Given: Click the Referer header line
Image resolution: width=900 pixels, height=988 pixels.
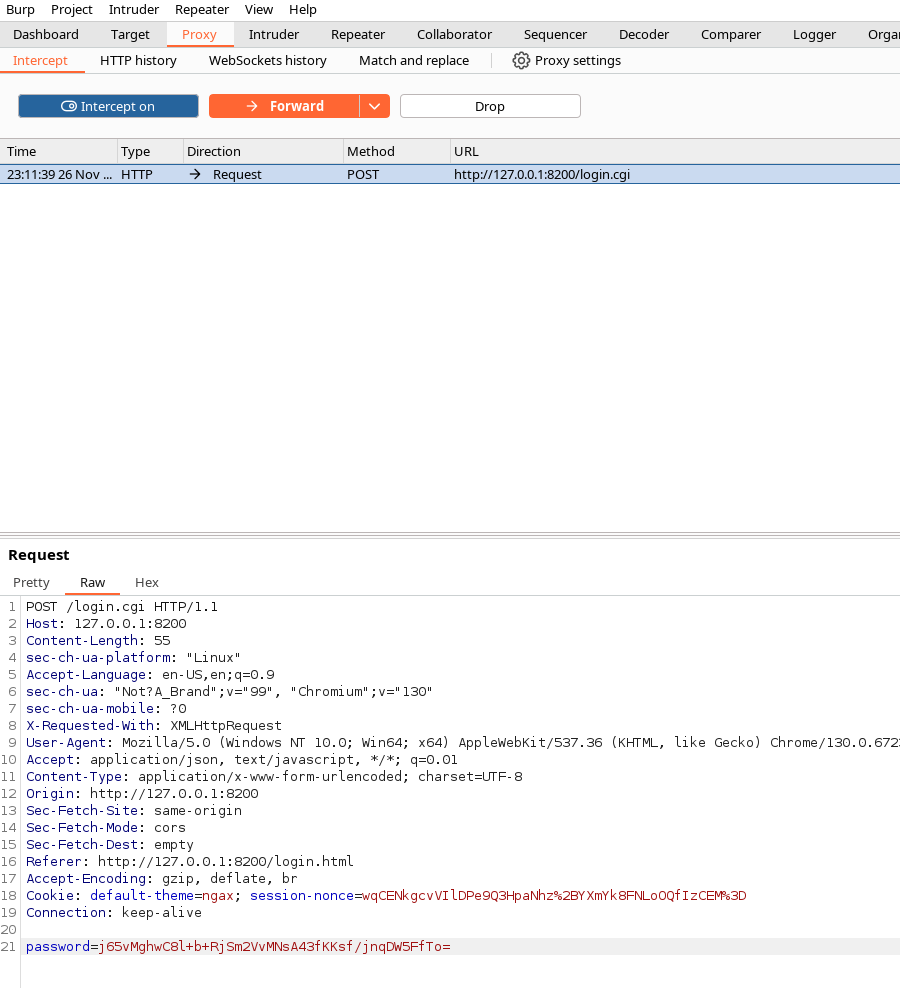Looking at the screenshot, I should (190, 862).
